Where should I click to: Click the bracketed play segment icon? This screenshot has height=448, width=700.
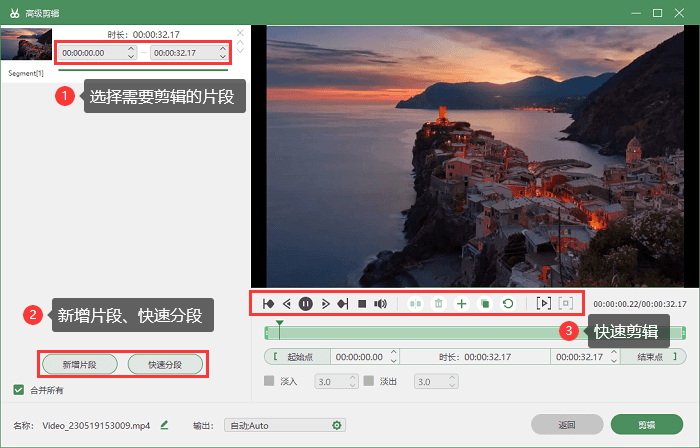pos(543,303)
